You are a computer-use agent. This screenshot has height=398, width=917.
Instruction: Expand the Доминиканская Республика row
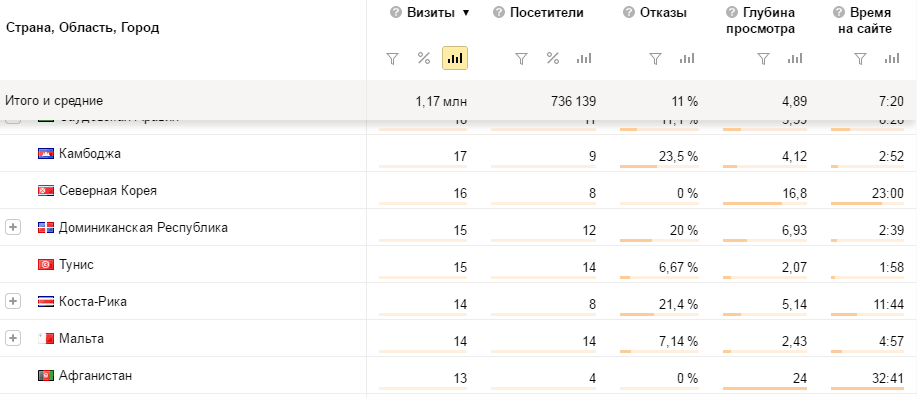pos(13,227)
